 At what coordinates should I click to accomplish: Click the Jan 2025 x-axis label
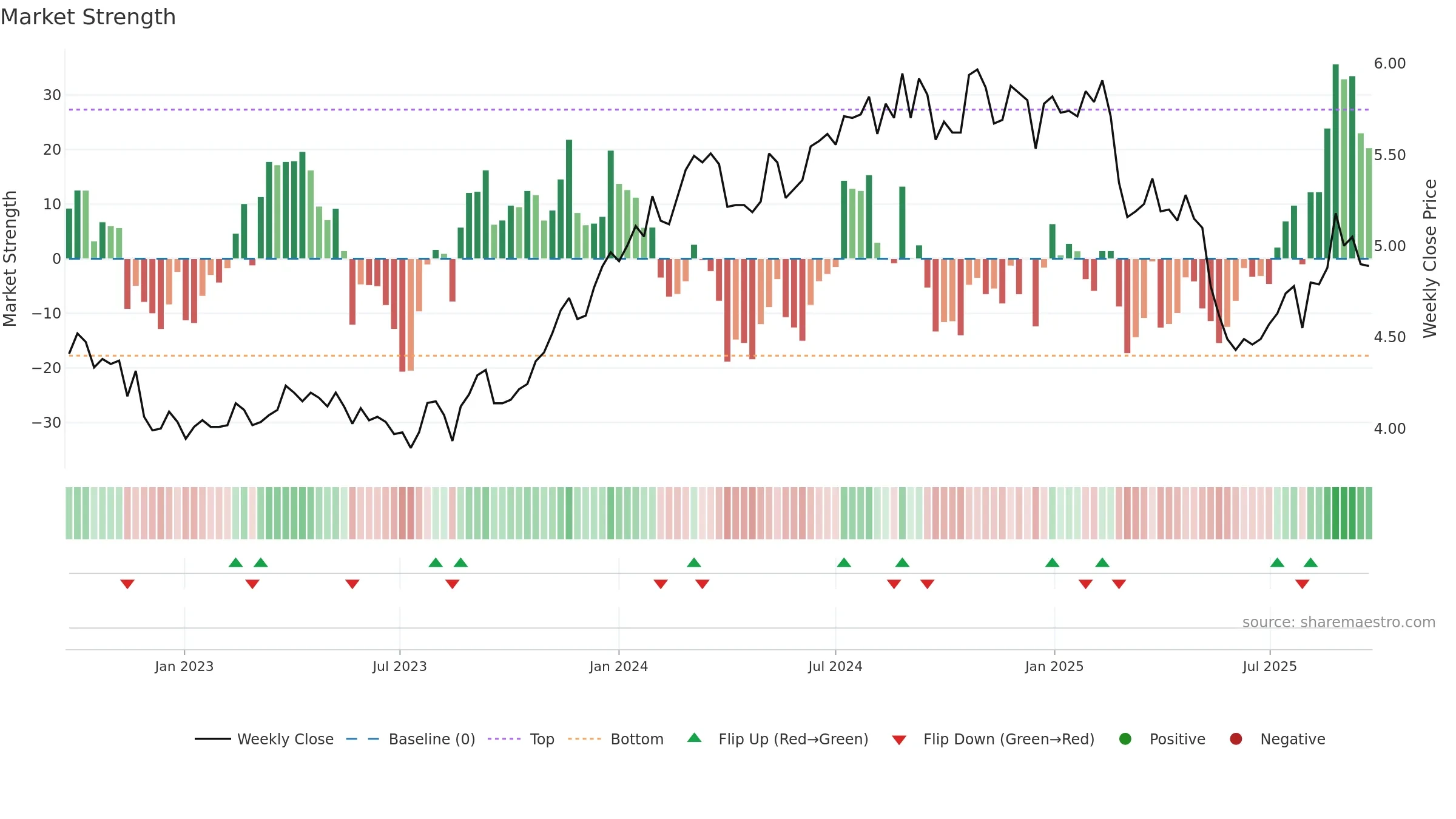pos(1054,666)
